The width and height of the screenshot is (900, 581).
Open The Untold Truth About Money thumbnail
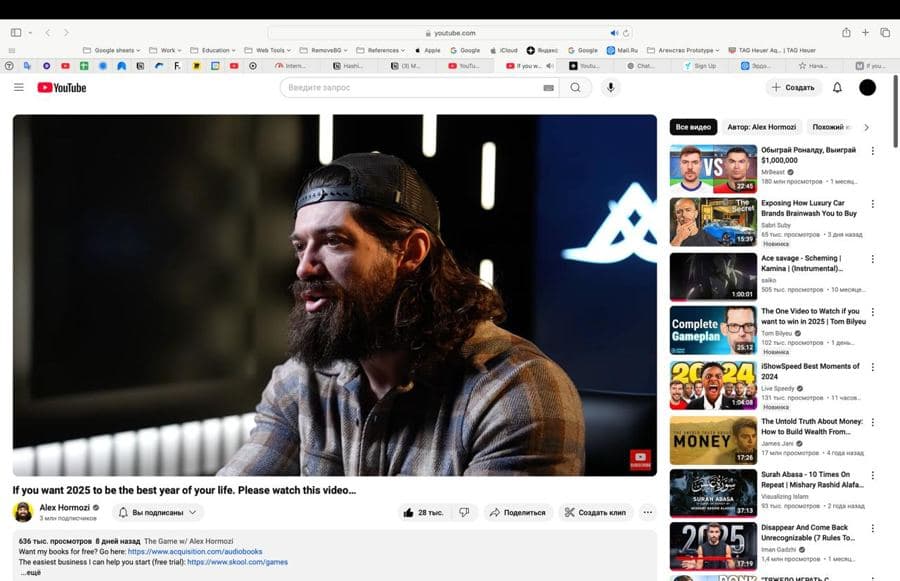[713, 440]
